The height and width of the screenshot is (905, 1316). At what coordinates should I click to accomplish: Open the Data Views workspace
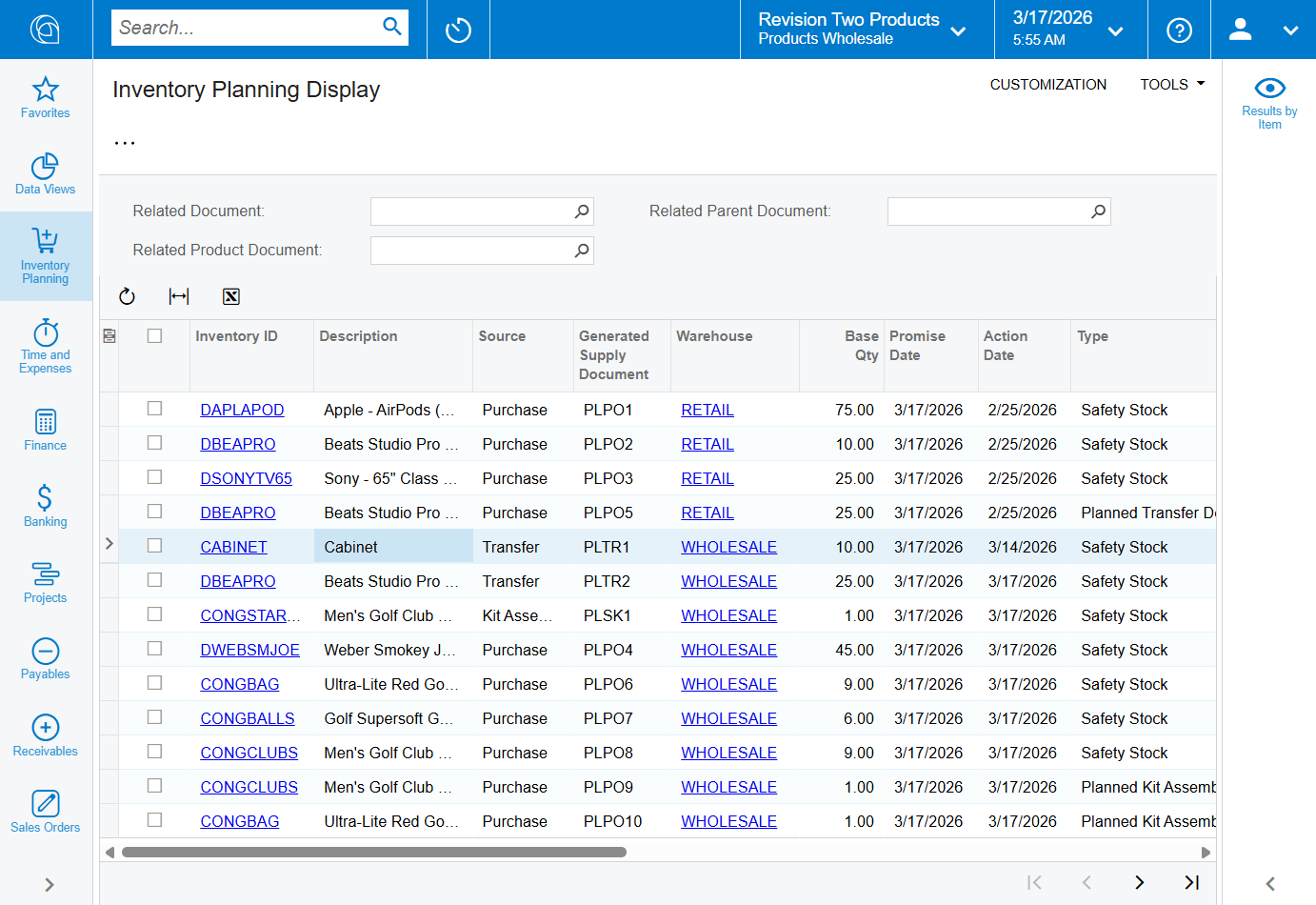[46, 173]
